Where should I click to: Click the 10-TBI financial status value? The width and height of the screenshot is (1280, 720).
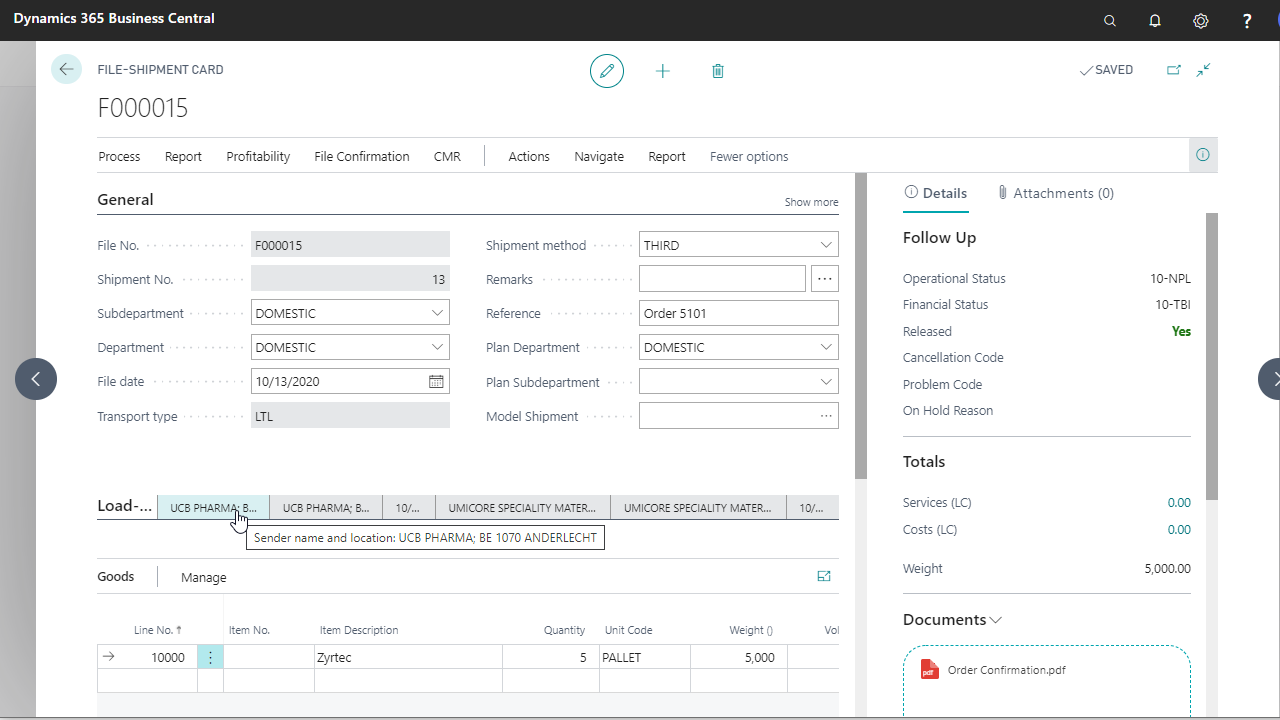[1173, 305]
